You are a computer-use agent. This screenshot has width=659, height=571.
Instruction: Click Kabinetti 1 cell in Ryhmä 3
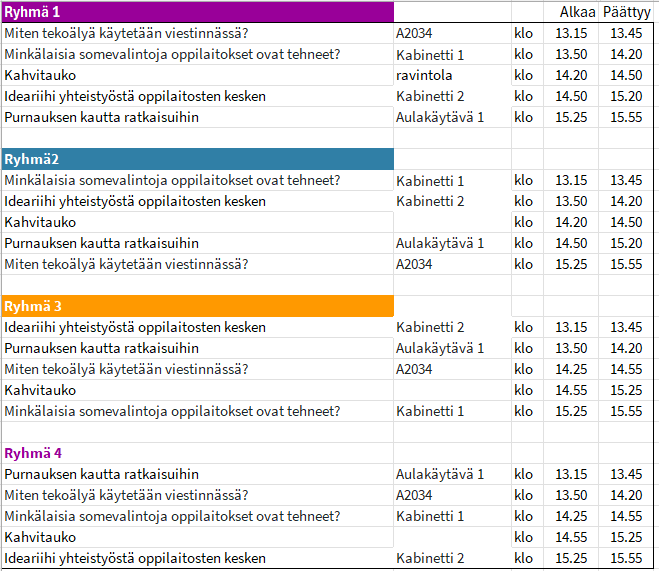tap(430, 411)
